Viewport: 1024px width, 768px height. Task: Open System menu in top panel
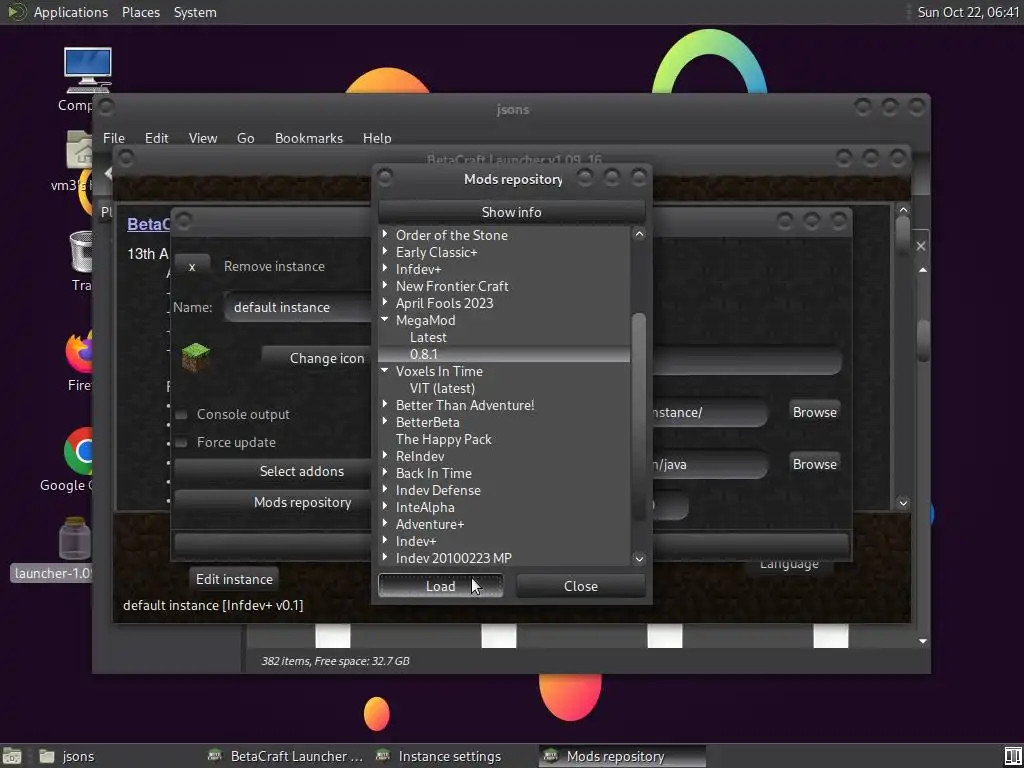pyautogui.click(x=195, y=12)
